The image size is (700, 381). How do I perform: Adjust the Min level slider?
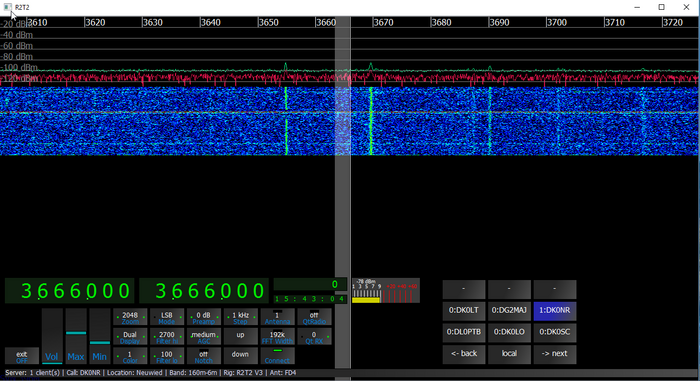(100, 336)
